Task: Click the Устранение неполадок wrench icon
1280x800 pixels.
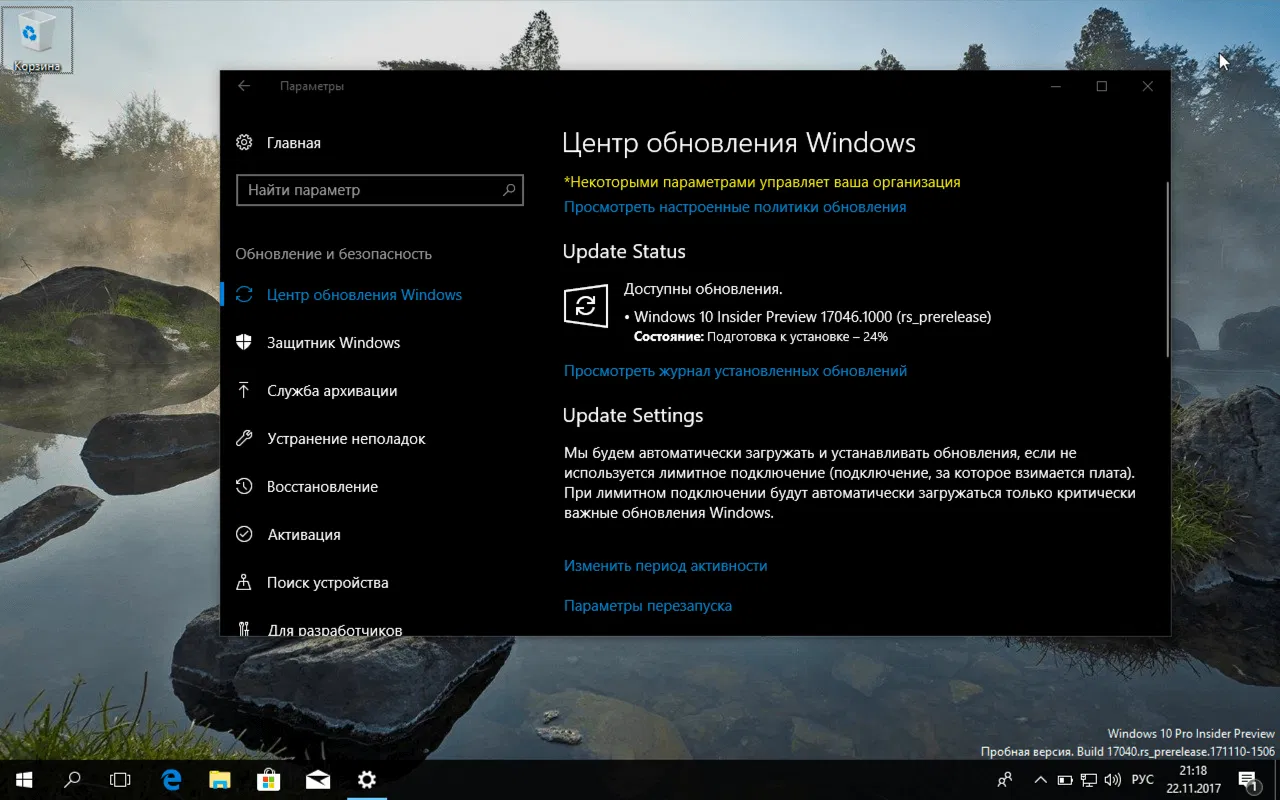Action: pyautogui.click(x=244, y=438)
